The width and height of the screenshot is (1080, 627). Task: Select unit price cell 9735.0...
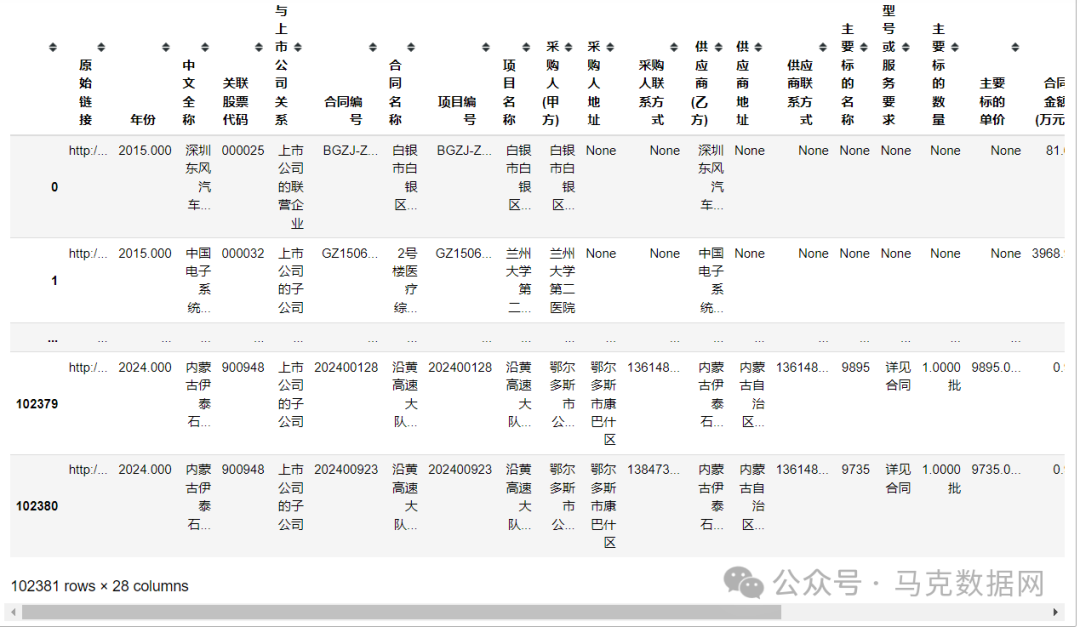click(996, 469)
